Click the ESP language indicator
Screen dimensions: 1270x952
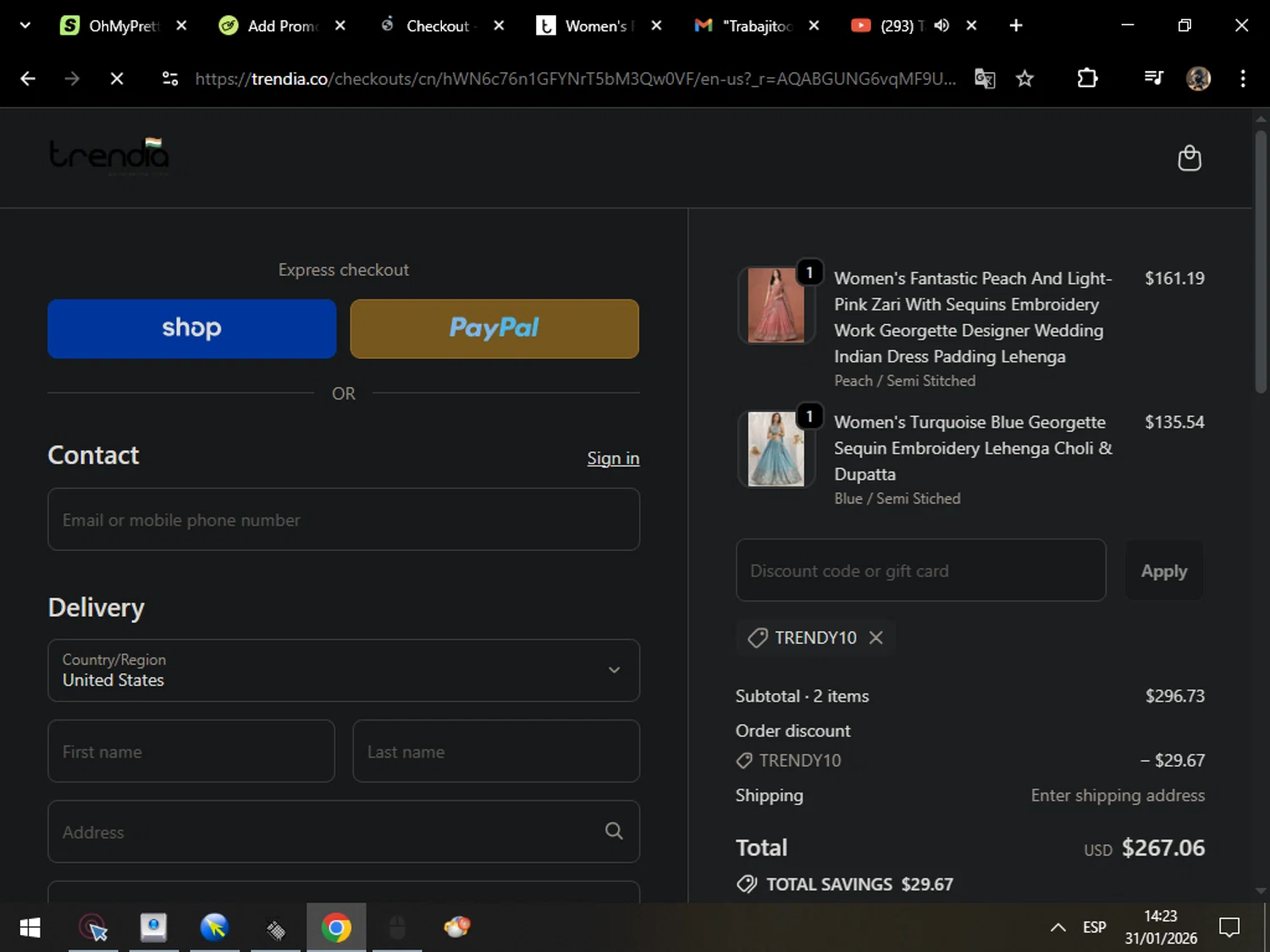(x=1094, y=927)
